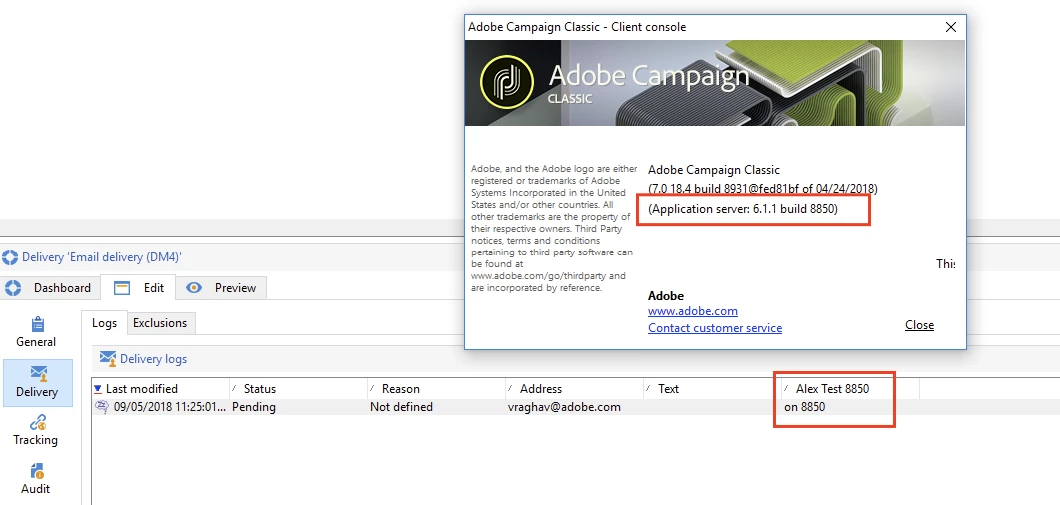Switch to the Exclusions sub-tab
The width and height of the screenshot is (1060, 505).
[160, 322]
